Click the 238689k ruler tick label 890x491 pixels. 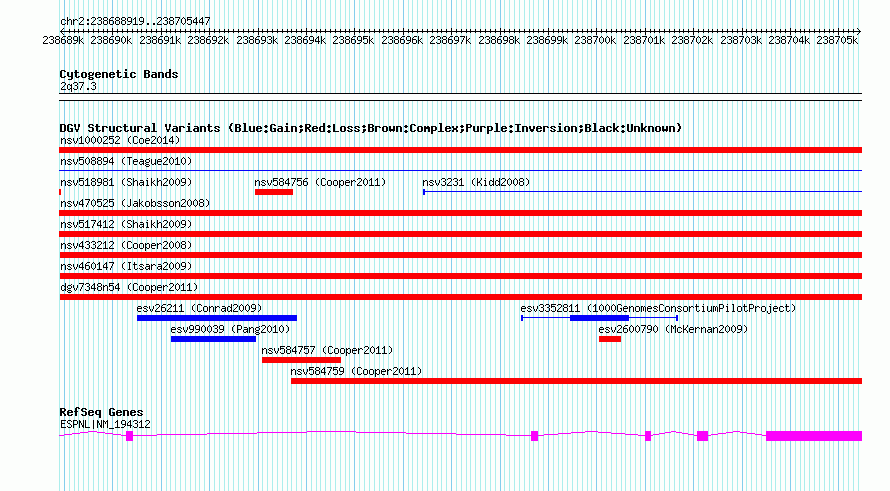click(63, 40)
